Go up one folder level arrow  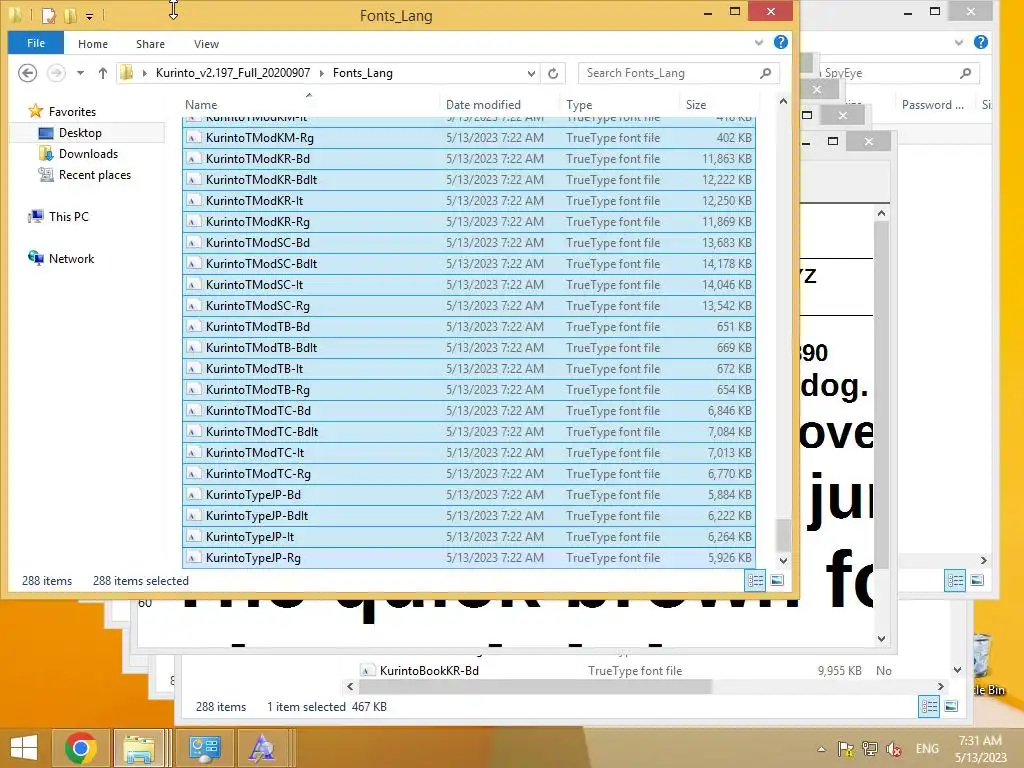[x=103, y=73]
